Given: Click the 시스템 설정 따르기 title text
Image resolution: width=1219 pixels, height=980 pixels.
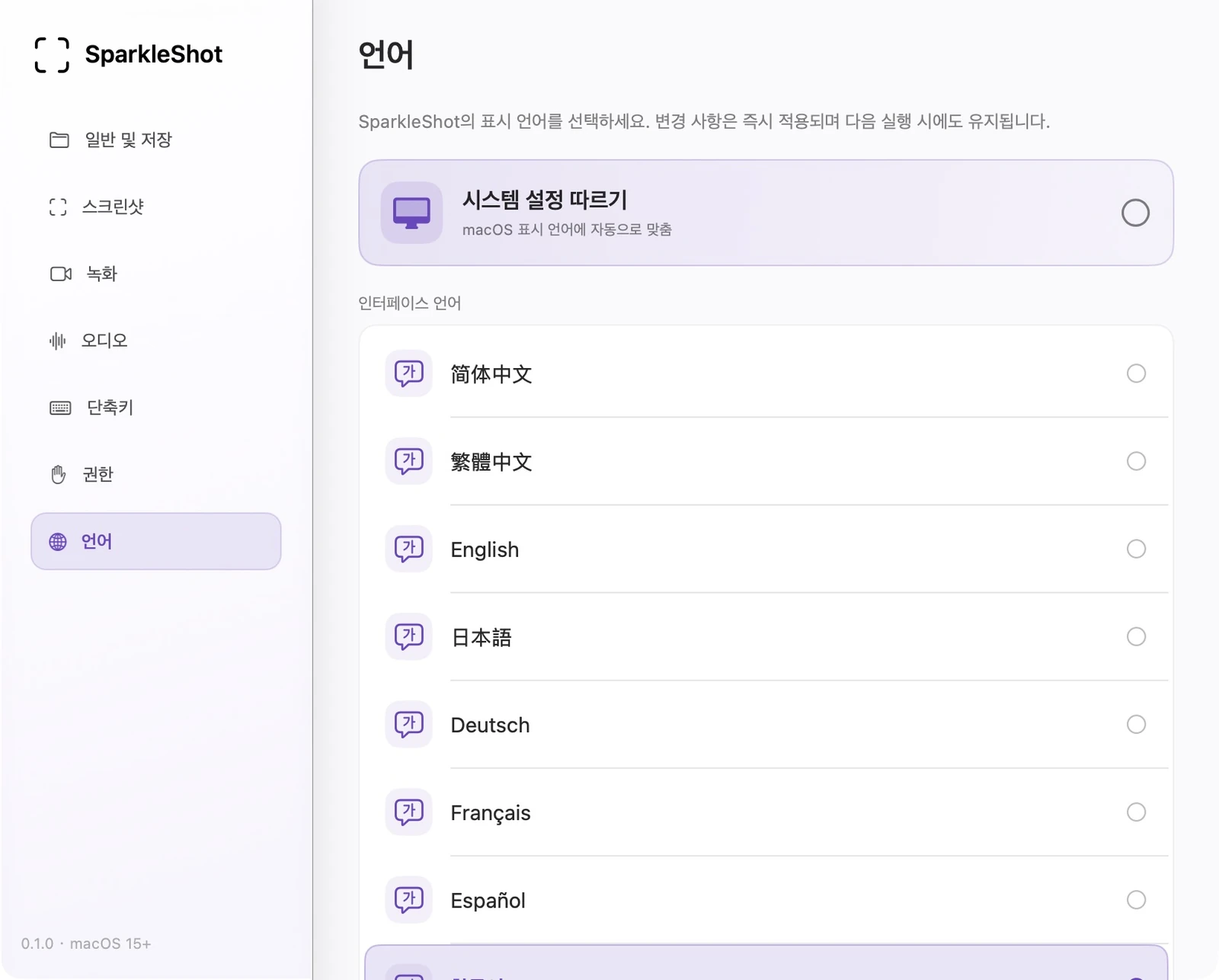Looking at the screenshot, I should point(545,200).
